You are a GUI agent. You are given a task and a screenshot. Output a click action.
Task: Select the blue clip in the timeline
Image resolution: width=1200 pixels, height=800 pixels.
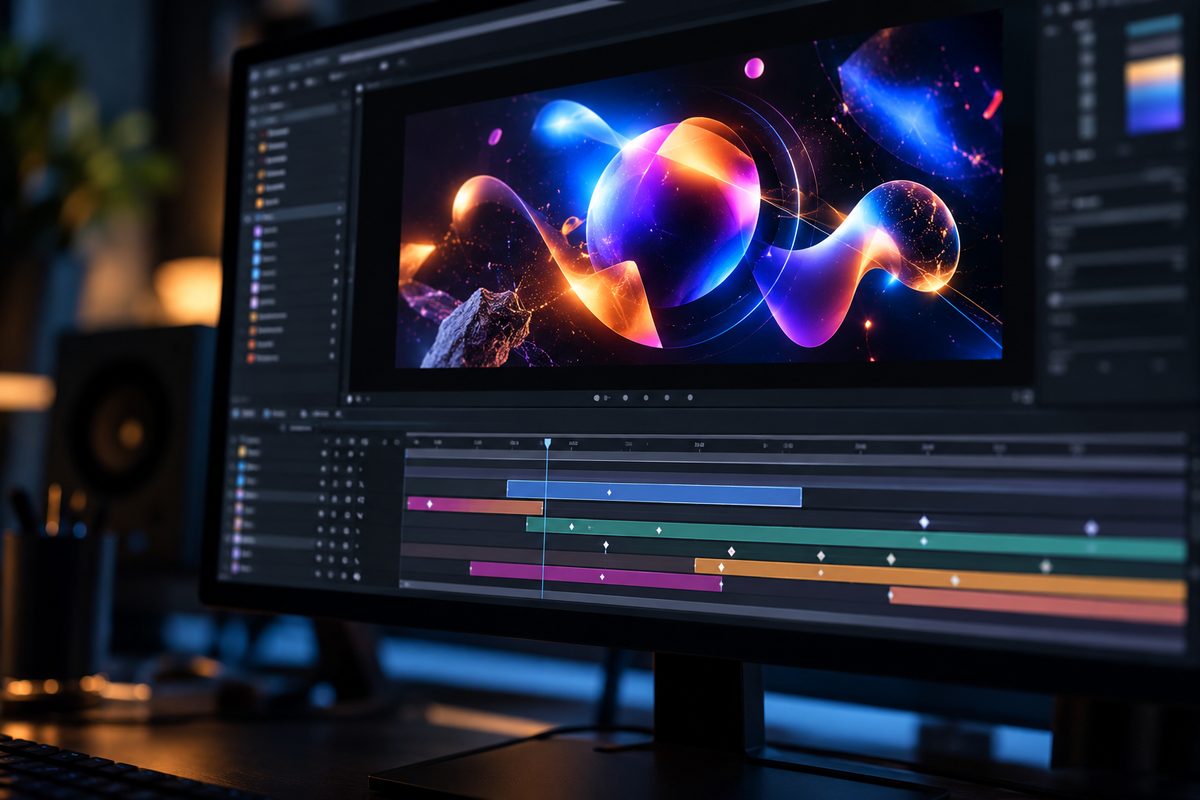tap(654, 494)
